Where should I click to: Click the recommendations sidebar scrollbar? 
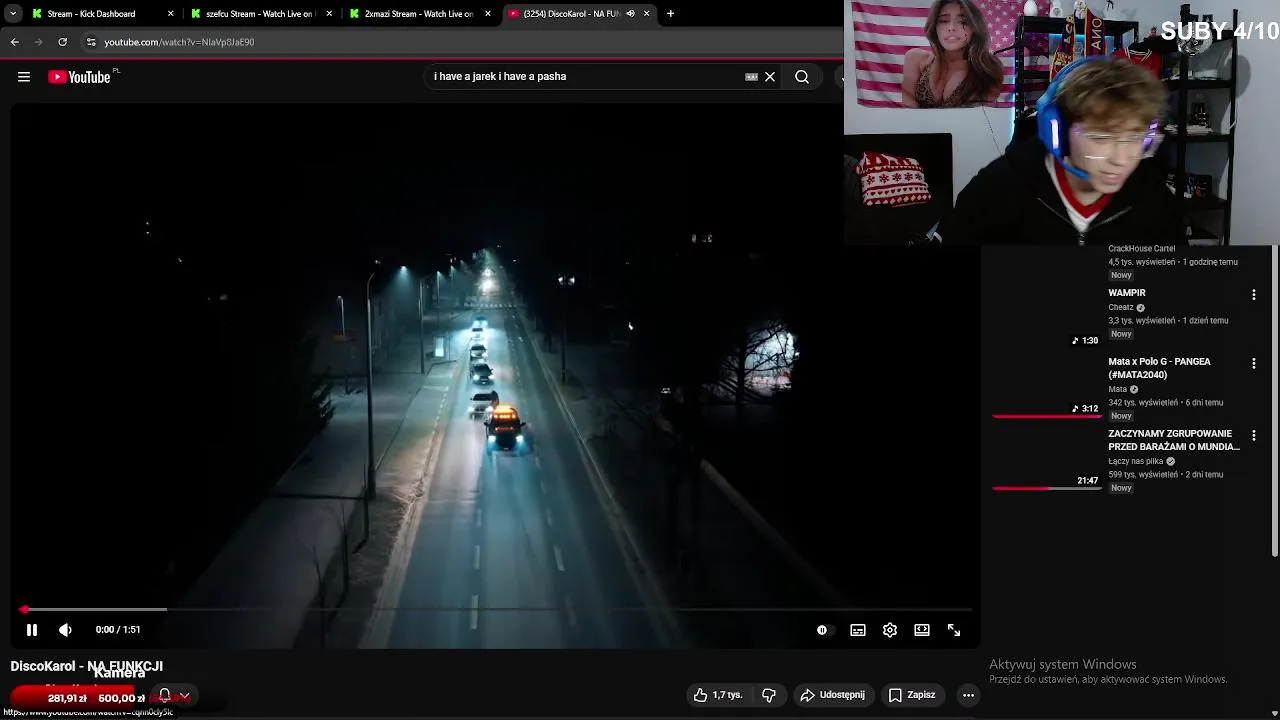(1275, 400)
